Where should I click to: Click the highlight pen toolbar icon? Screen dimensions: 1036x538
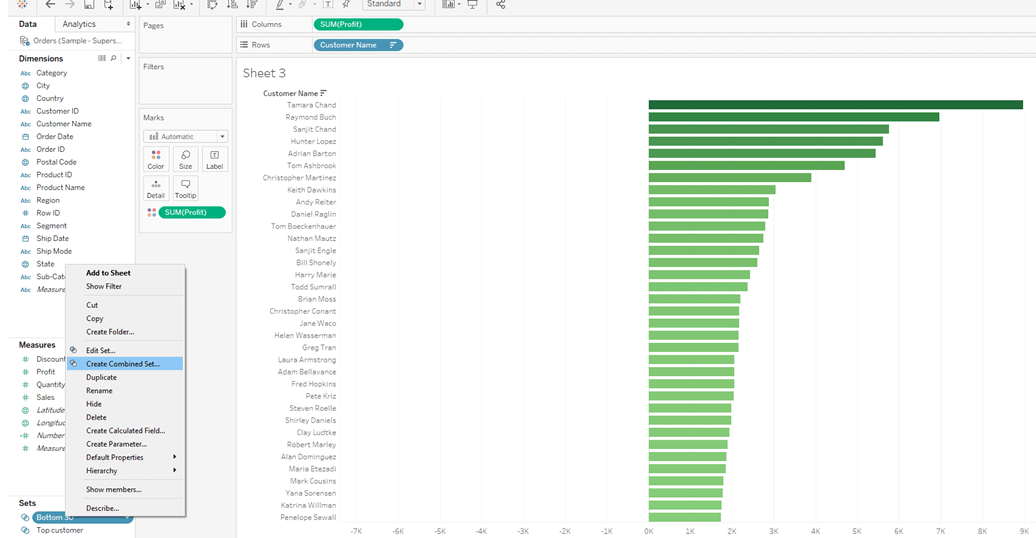click(x=280, y=4)
